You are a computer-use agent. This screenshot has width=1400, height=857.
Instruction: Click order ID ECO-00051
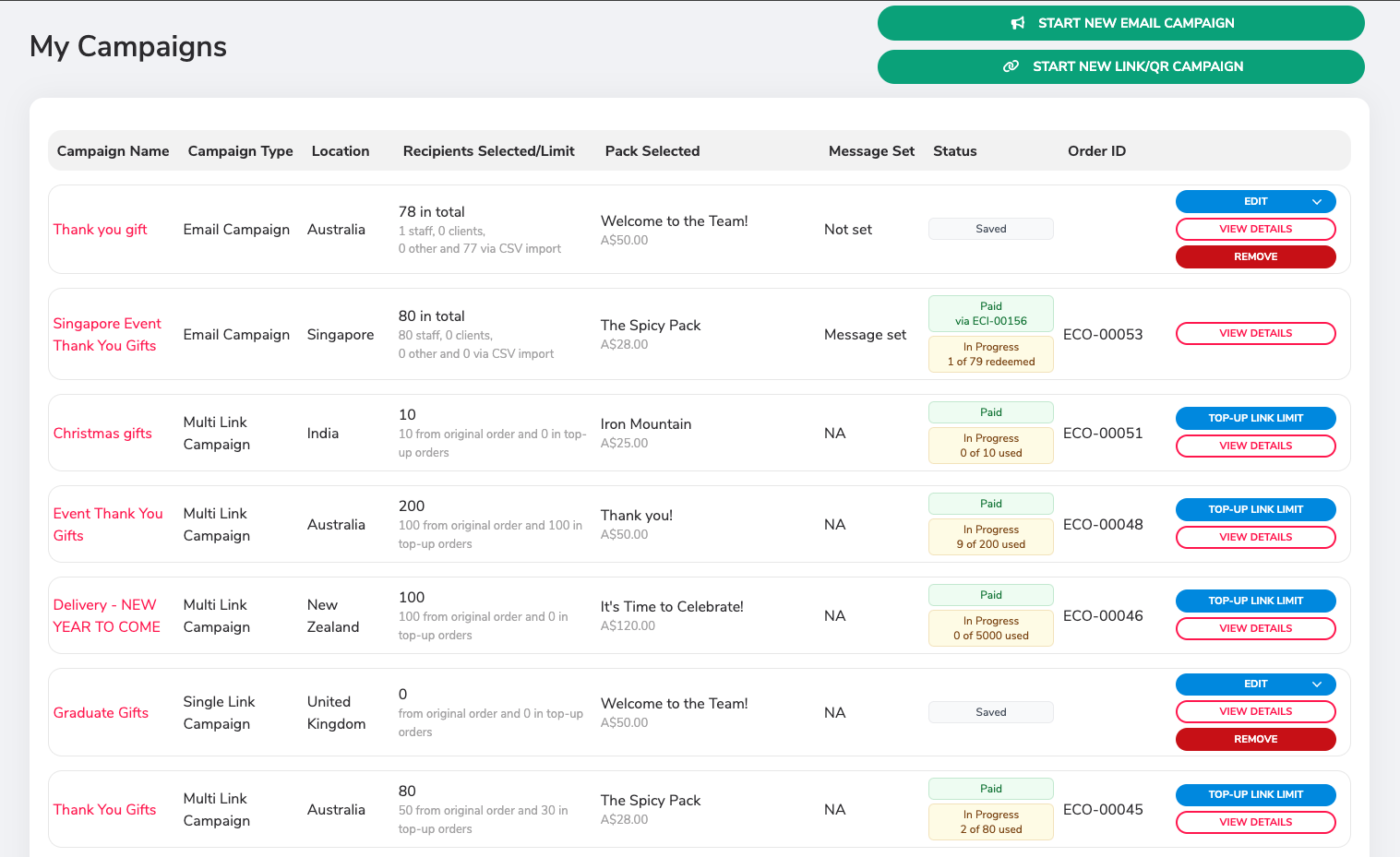coord(1103,434)
